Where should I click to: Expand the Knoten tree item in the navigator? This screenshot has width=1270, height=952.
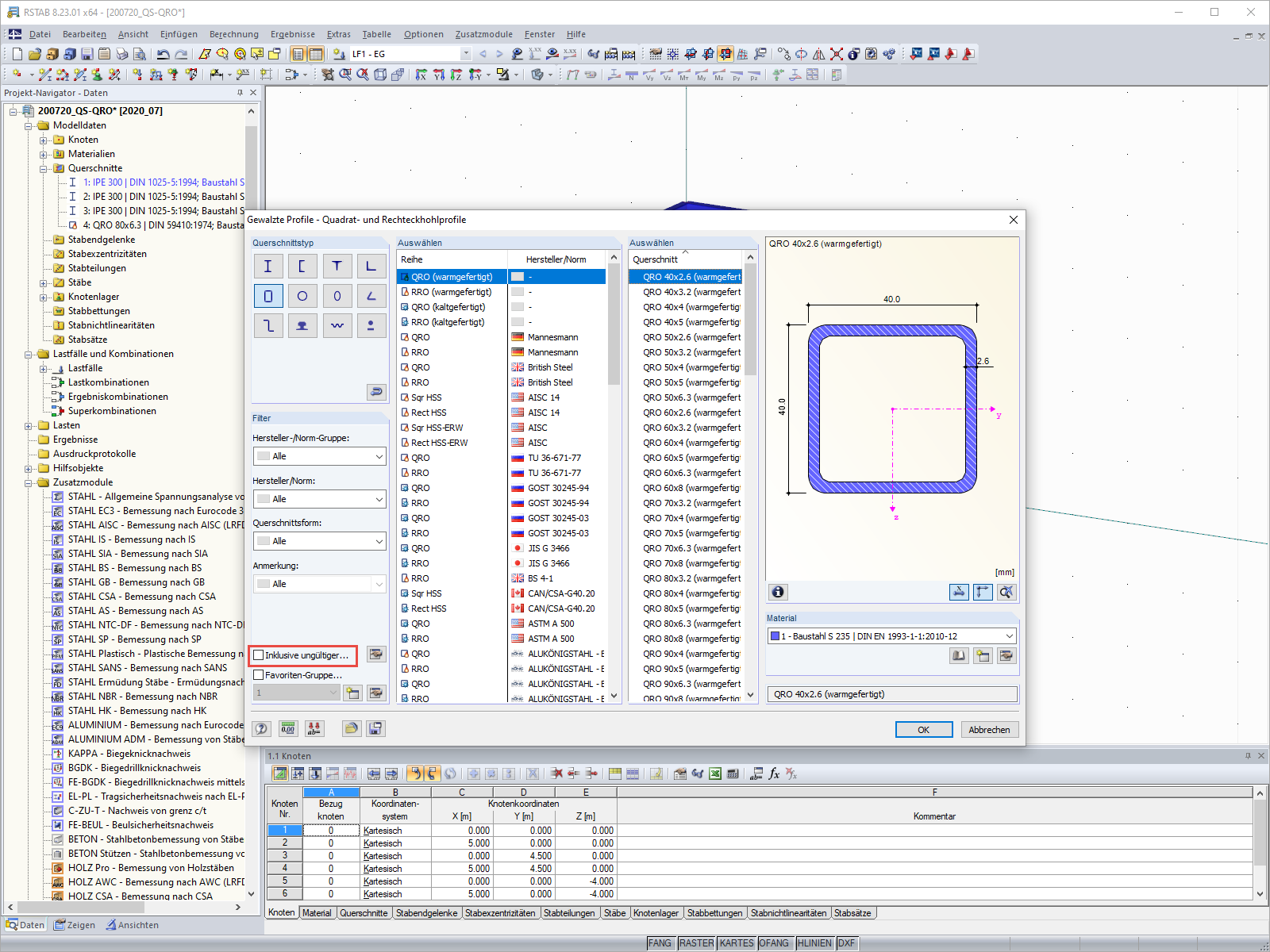pos(45,139)
